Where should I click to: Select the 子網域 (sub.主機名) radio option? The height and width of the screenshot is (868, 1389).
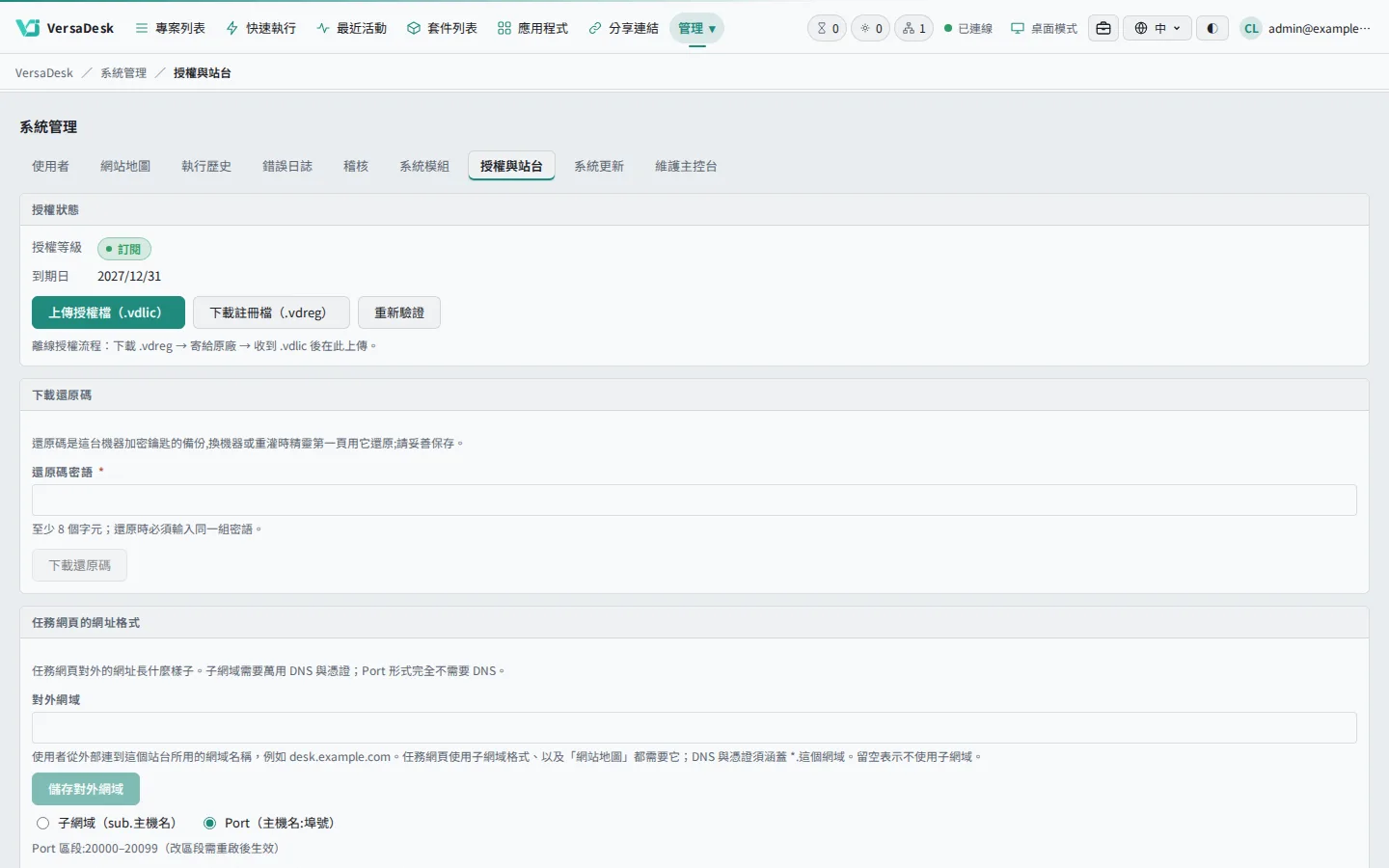(x=42, y=823)
